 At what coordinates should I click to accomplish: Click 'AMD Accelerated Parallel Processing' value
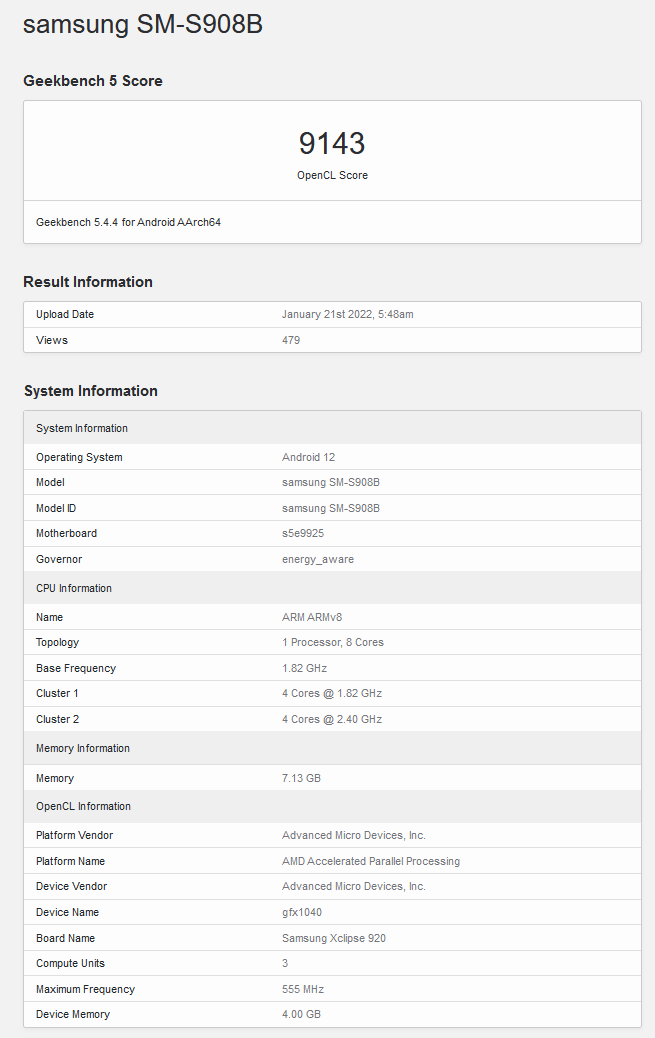[x=371, y=861]
